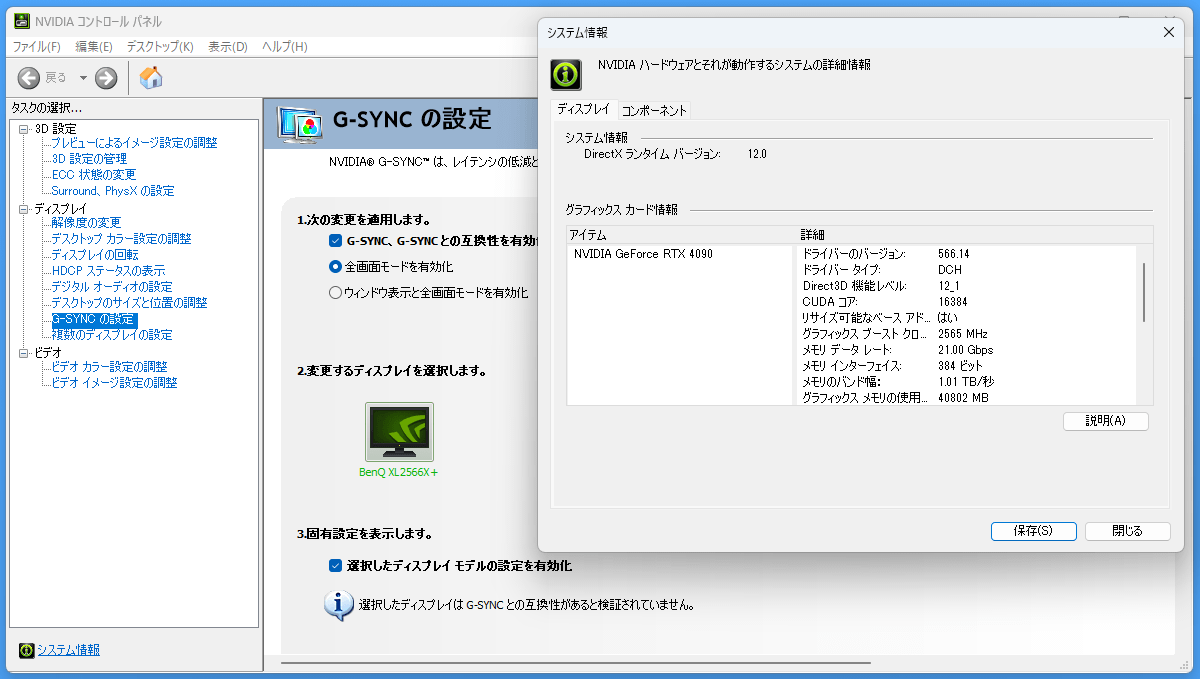Open デスクトップ カラー設定の調整 tree item

point(121,239)
